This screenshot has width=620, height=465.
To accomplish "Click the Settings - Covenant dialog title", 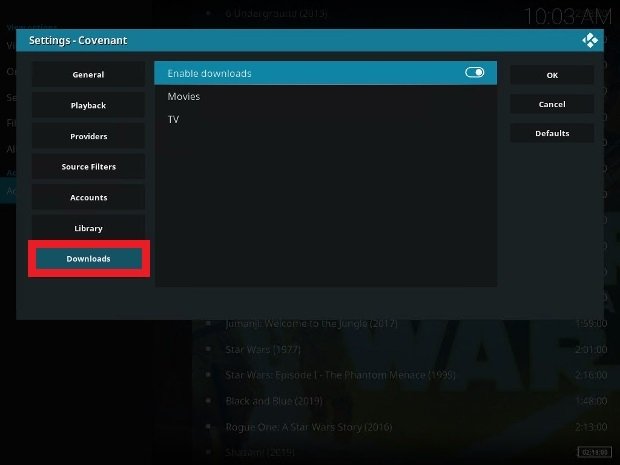I will tap(78, 40).
